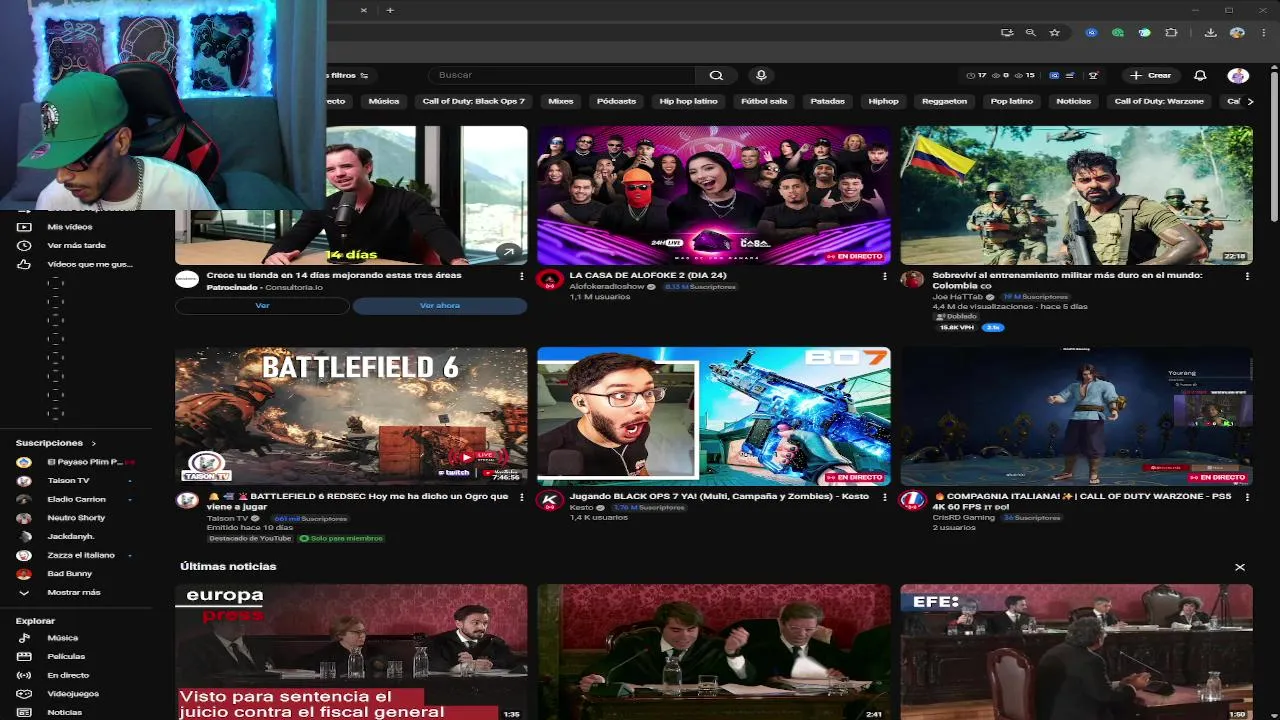Open options for LA CASA DE ALOFOKE 2 video
1280x720 pixels.
click(x=884, y=276)
